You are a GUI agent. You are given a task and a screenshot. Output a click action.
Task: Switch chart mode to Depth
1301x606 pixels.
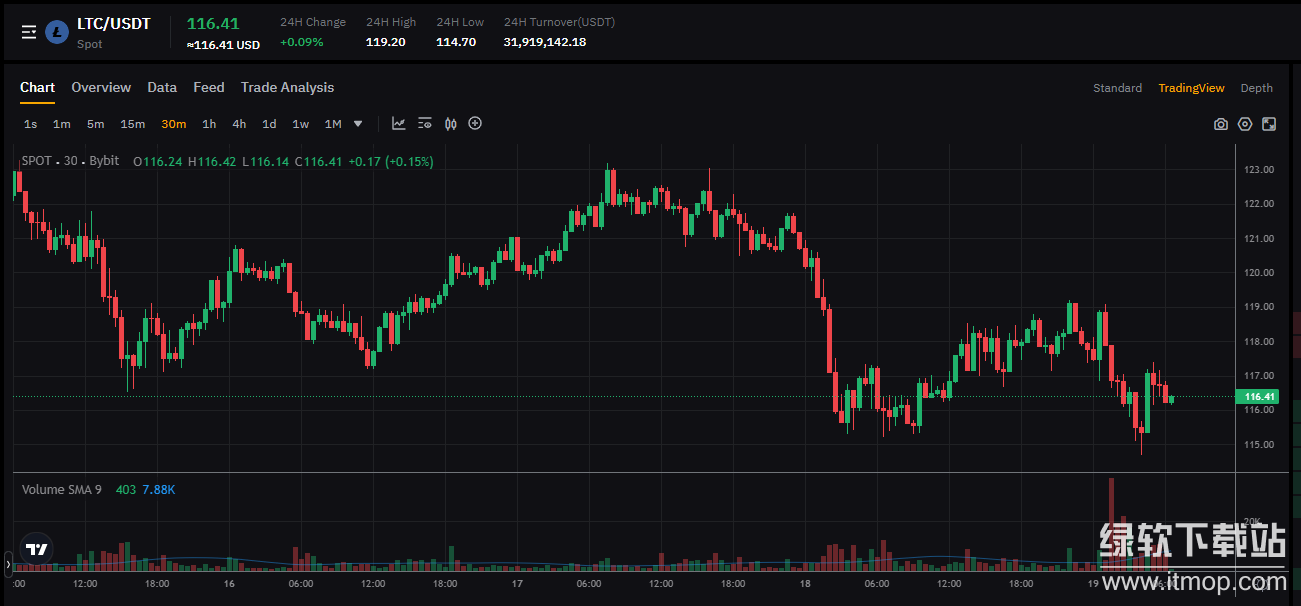[1256, 88]
